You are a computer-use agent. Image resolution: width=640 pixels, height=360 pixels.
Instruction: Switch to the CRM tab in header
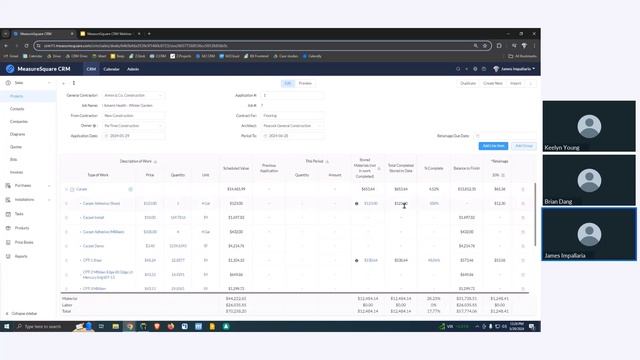point(91,69)
